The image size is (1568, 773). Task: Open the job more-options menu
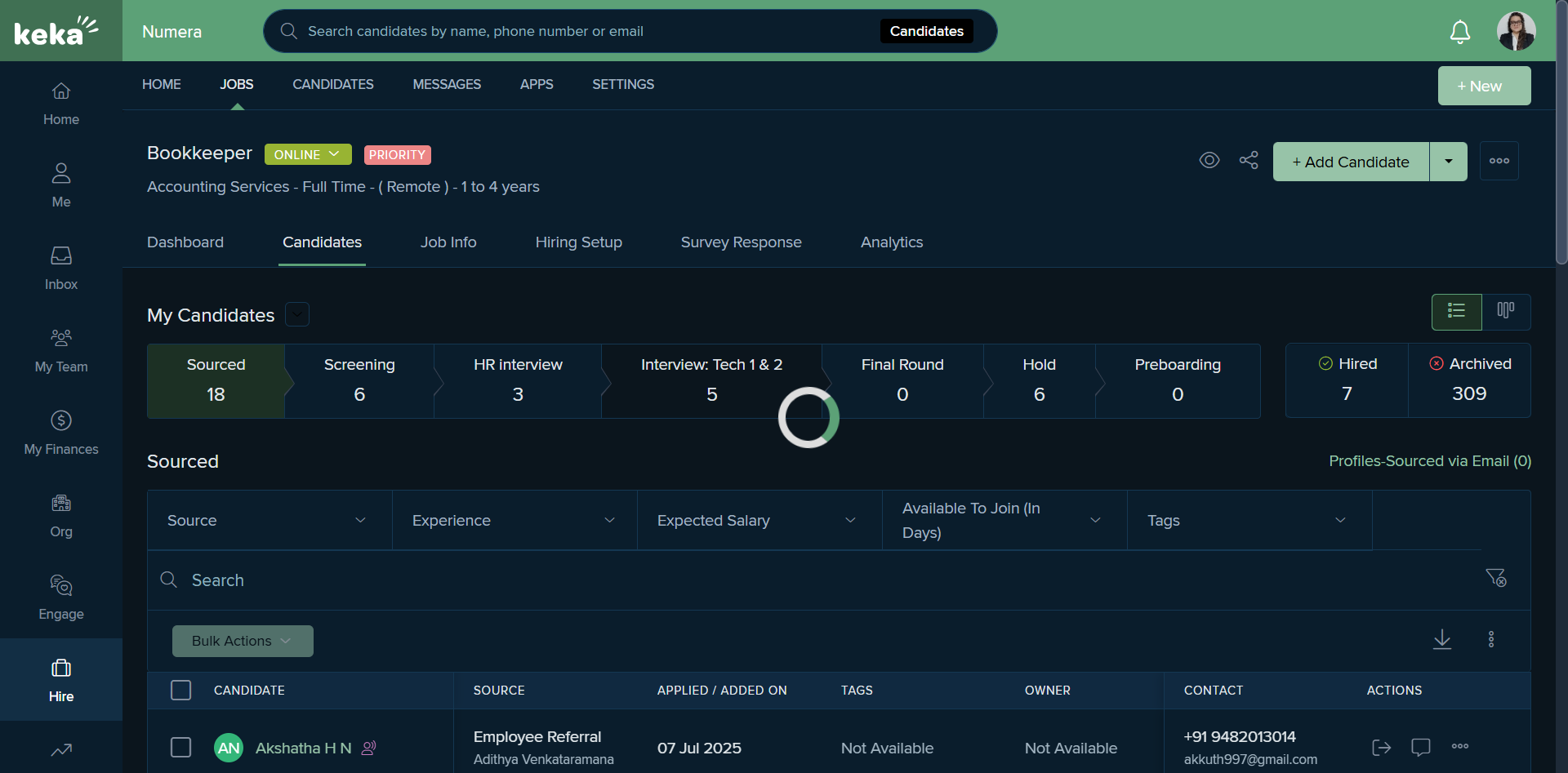(x=1499, y=161)
